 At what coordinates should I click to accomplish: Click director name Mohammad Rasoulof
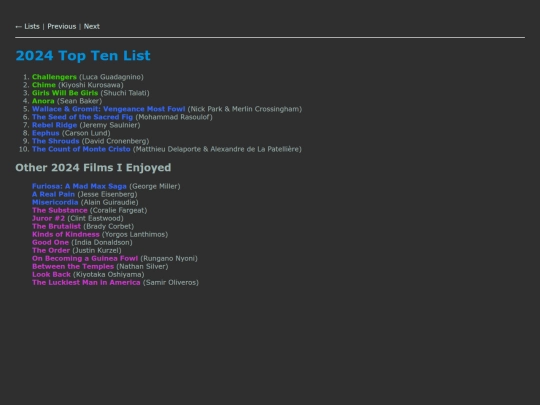pos(174,117)
